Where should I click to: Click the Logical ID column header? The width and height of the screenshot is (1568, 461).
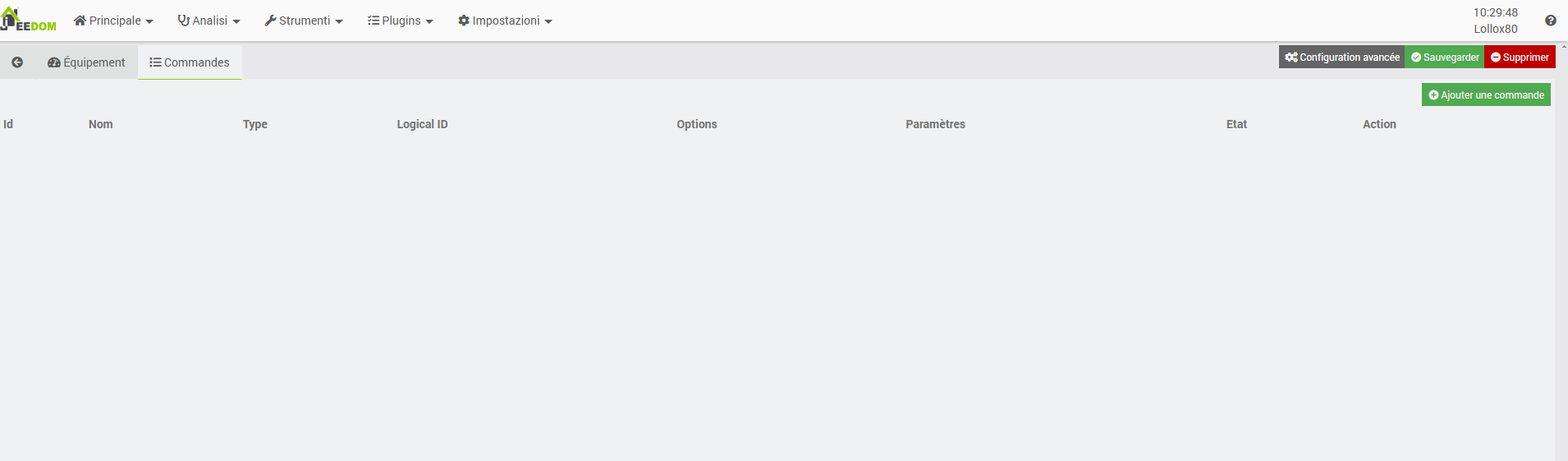422,124
